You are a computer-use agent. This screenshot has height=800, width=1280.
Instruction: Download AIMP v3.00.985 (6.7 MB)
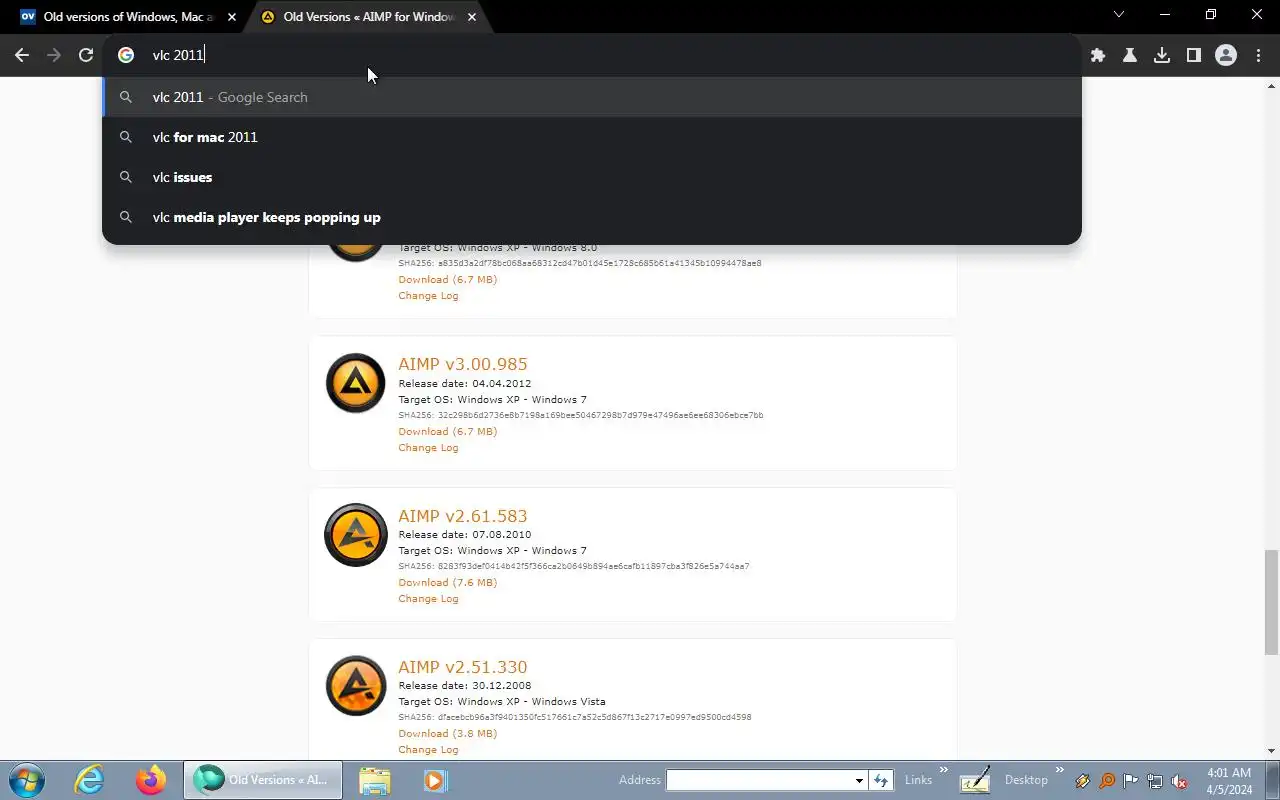(x=447, y=431)
